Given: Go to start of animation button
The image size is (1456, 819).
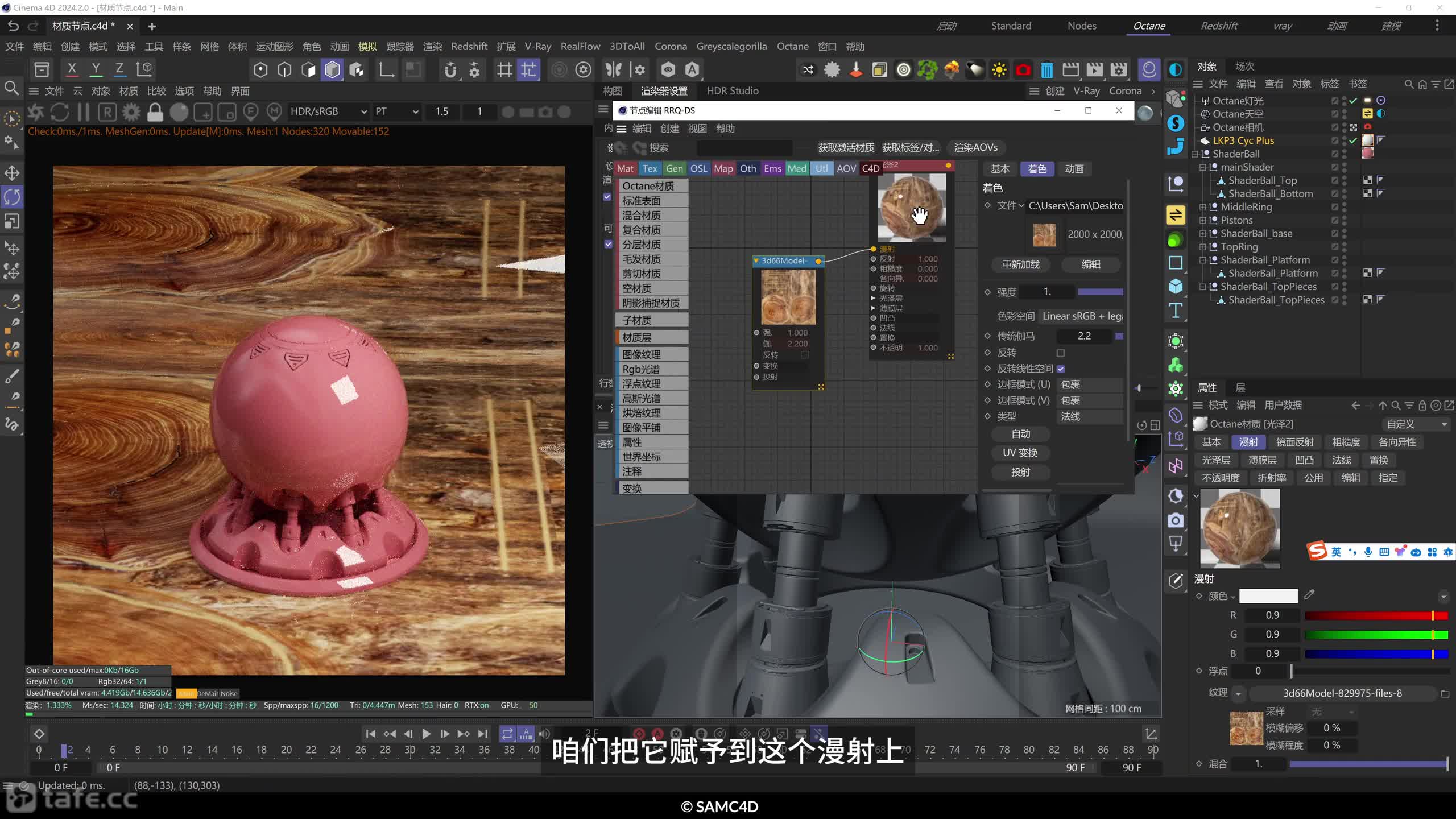Looking at the screenshot, I should (x=370, y=734).
